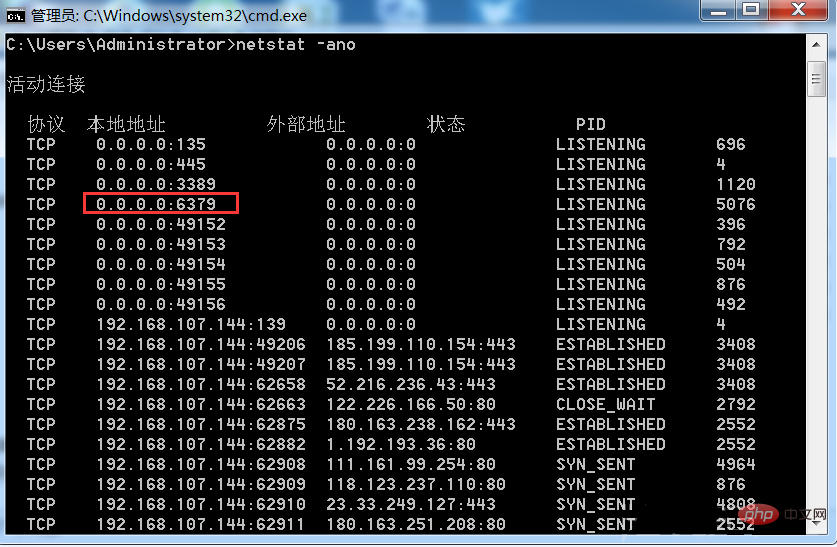Click PID value 396

731,224
